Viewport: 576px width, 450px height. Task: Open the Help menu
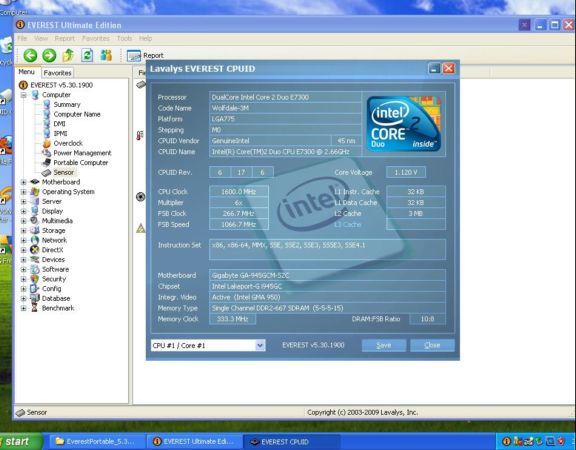[x=145, y=38]
